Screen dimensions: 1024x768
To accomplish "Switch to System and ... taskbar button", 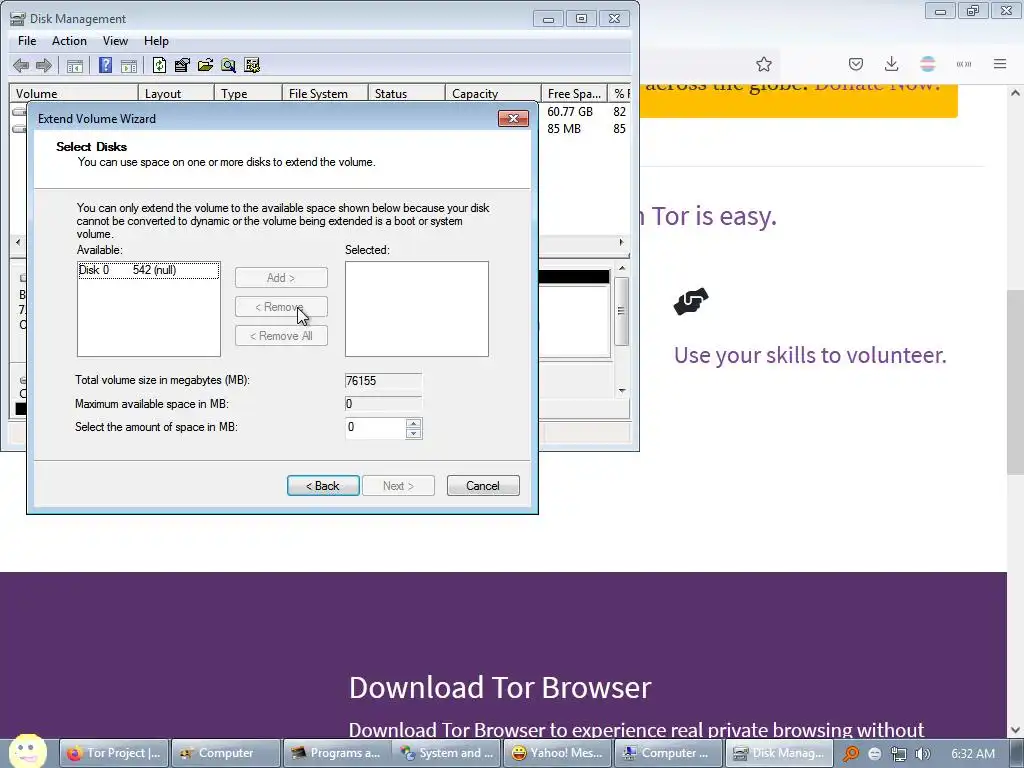I will (447, 753).
